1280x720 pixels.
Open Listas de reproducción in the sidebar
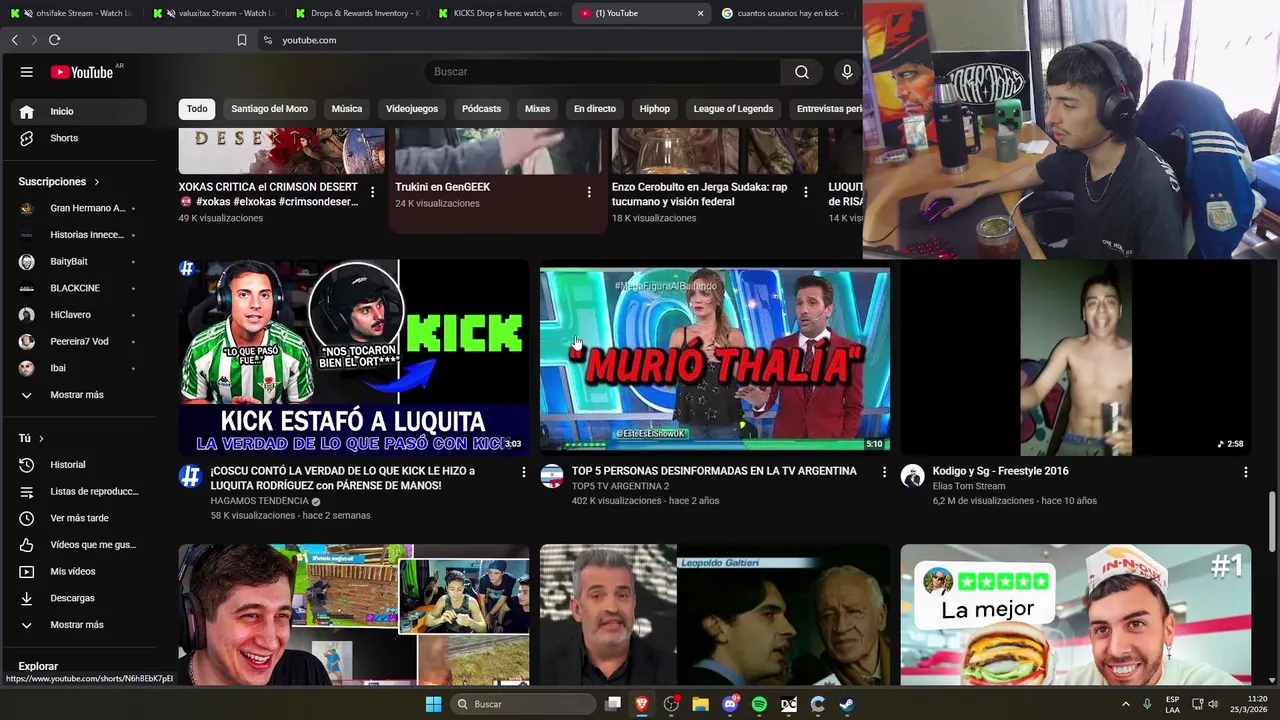pos(78,492)
